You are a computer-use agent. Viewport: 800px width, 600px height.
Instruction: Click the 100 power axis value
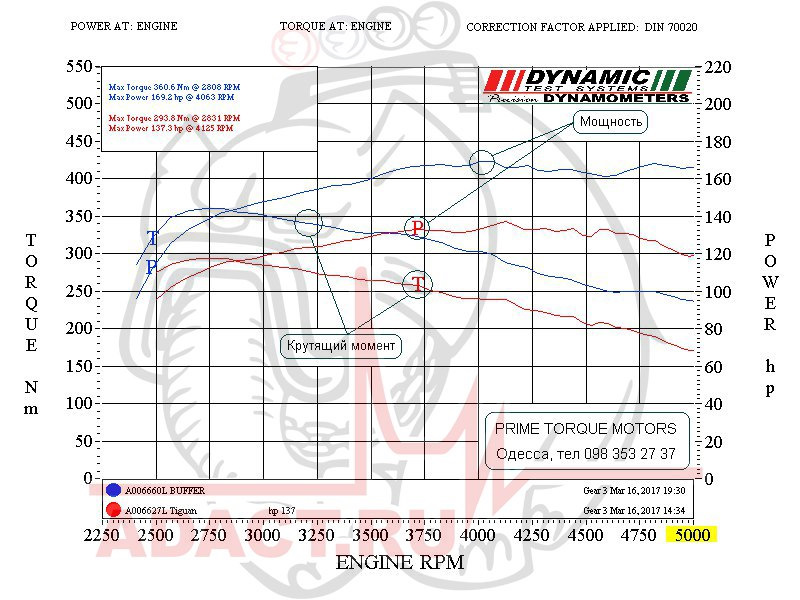pyautogui.click(x=718, y=292)
